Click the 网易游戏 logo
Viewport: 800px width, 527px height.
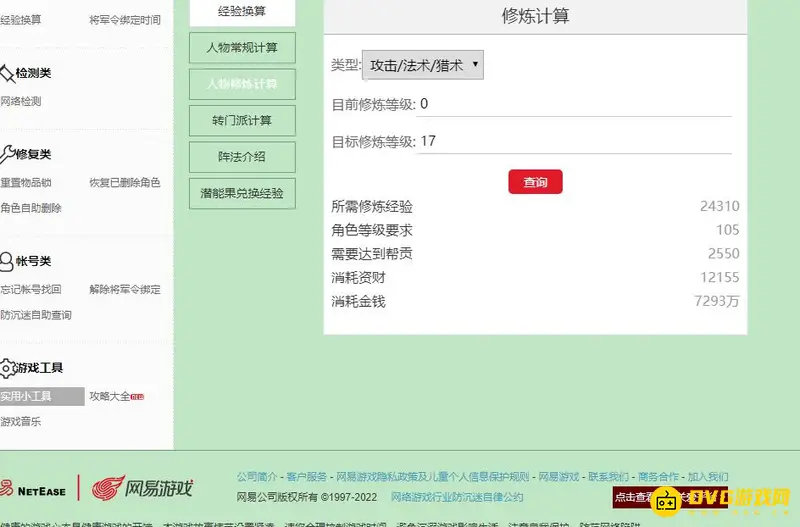pyautogui.click(x=142, y=488)
